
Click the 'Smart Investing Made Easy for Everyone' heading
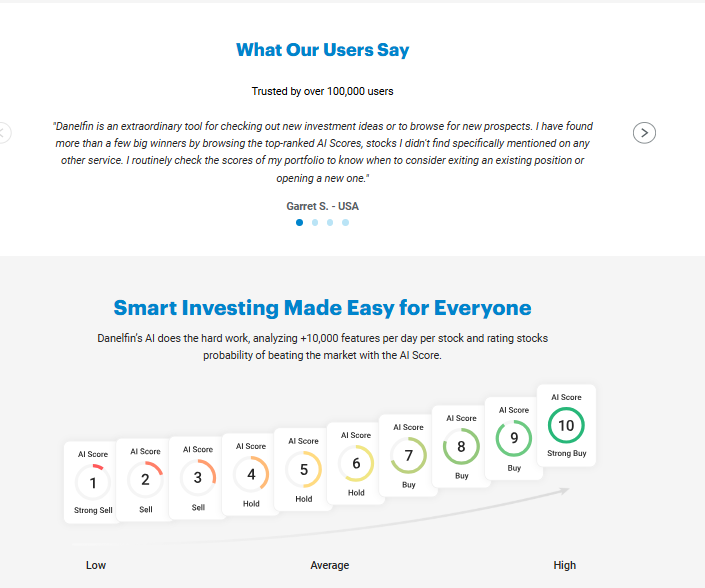click(322, 307)
